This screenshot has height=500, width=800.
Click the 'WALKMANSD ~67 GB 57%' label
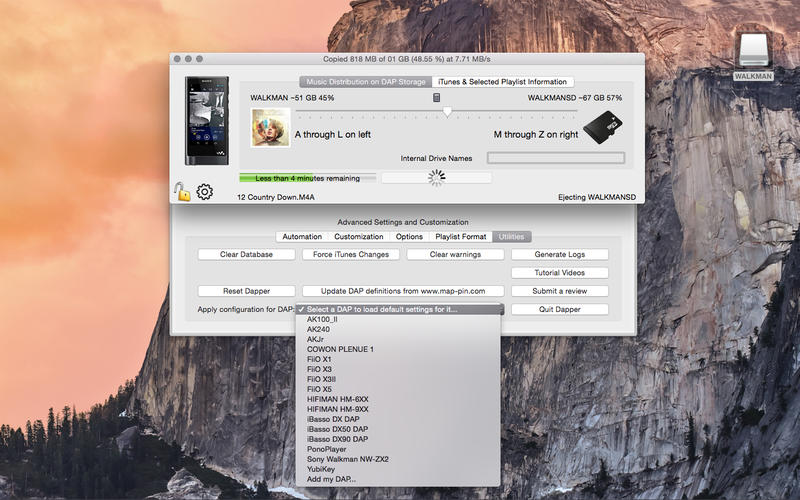pos(575,97)
